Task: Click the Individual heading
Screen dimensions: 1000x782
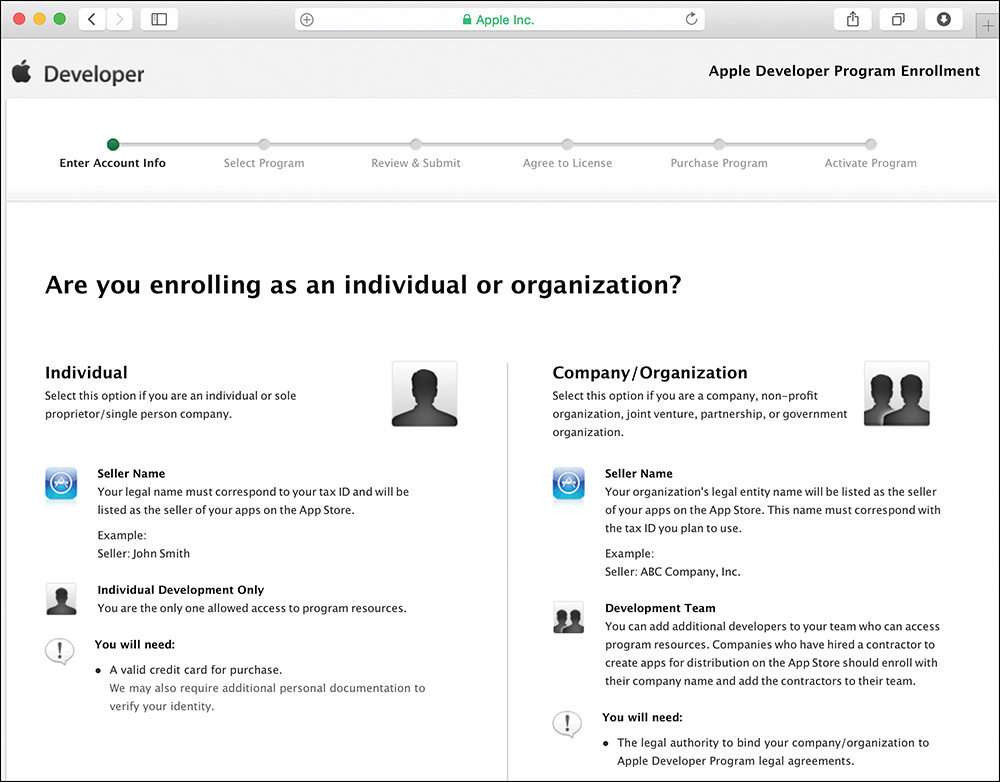Action: [x=86, y=373]
